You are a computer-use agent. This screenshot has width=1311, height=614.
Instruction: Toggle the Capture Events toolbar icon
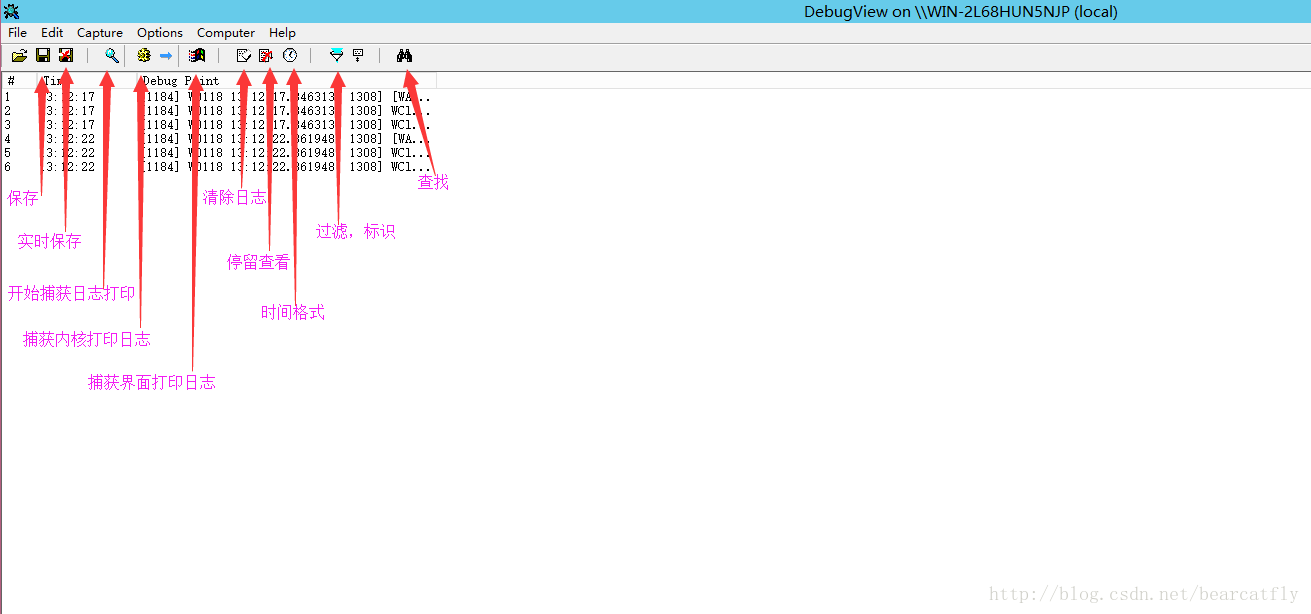[197, 56]
